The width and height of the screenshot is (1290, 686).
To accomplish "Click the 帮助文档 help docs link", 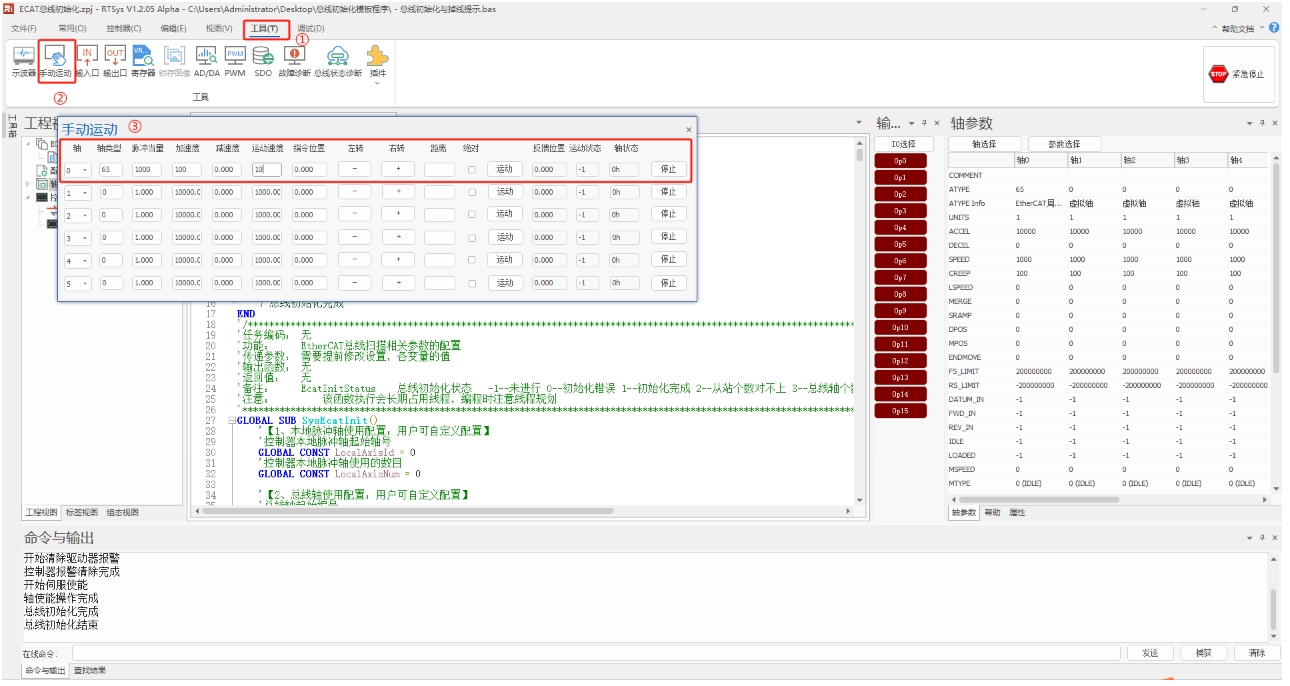I will pyautogui.click(x=1237, y=28).
